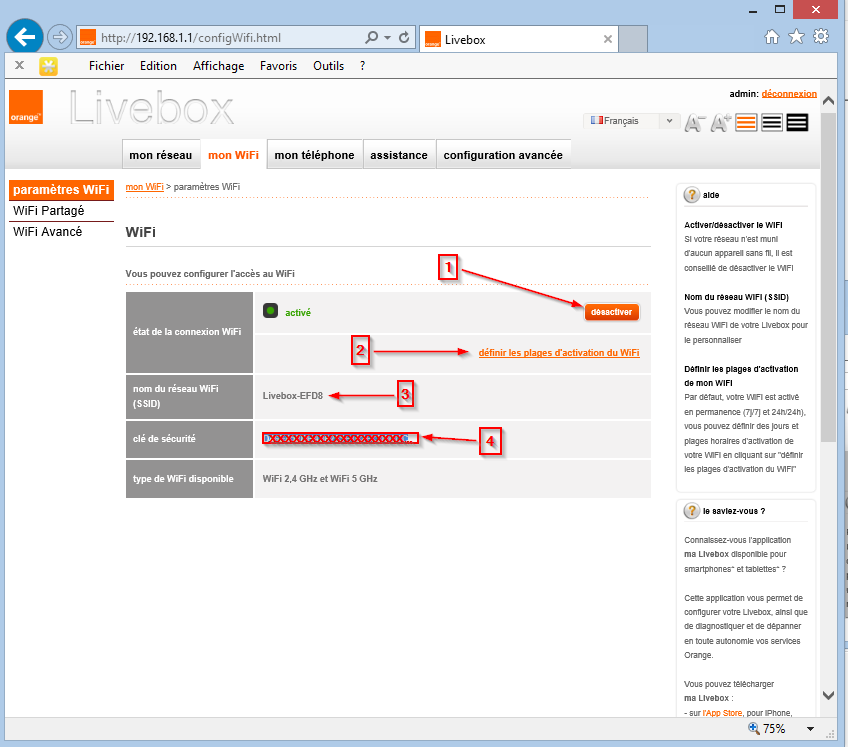Open favorites star icon

pyautogui.click(x=796, y=37)
